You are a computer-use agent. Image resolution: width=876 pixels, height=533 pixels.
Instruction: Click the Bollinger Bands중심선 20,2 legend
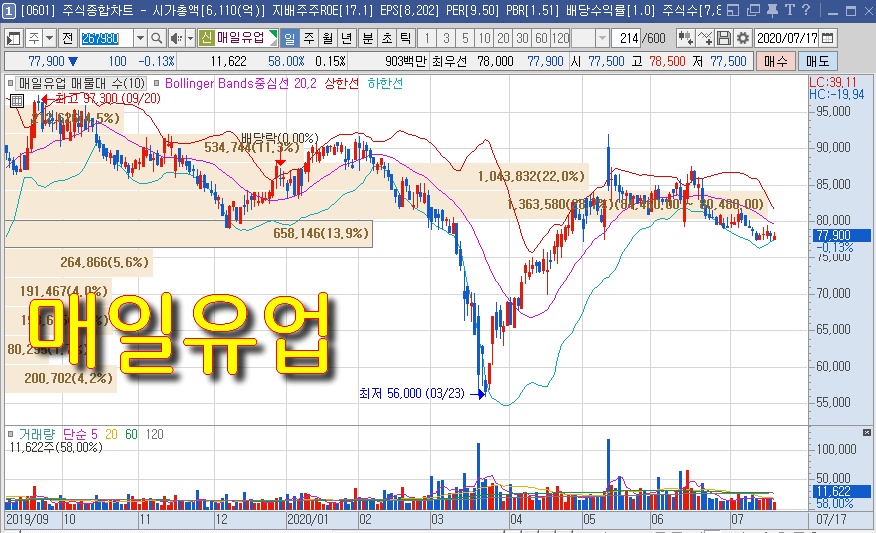240,84
